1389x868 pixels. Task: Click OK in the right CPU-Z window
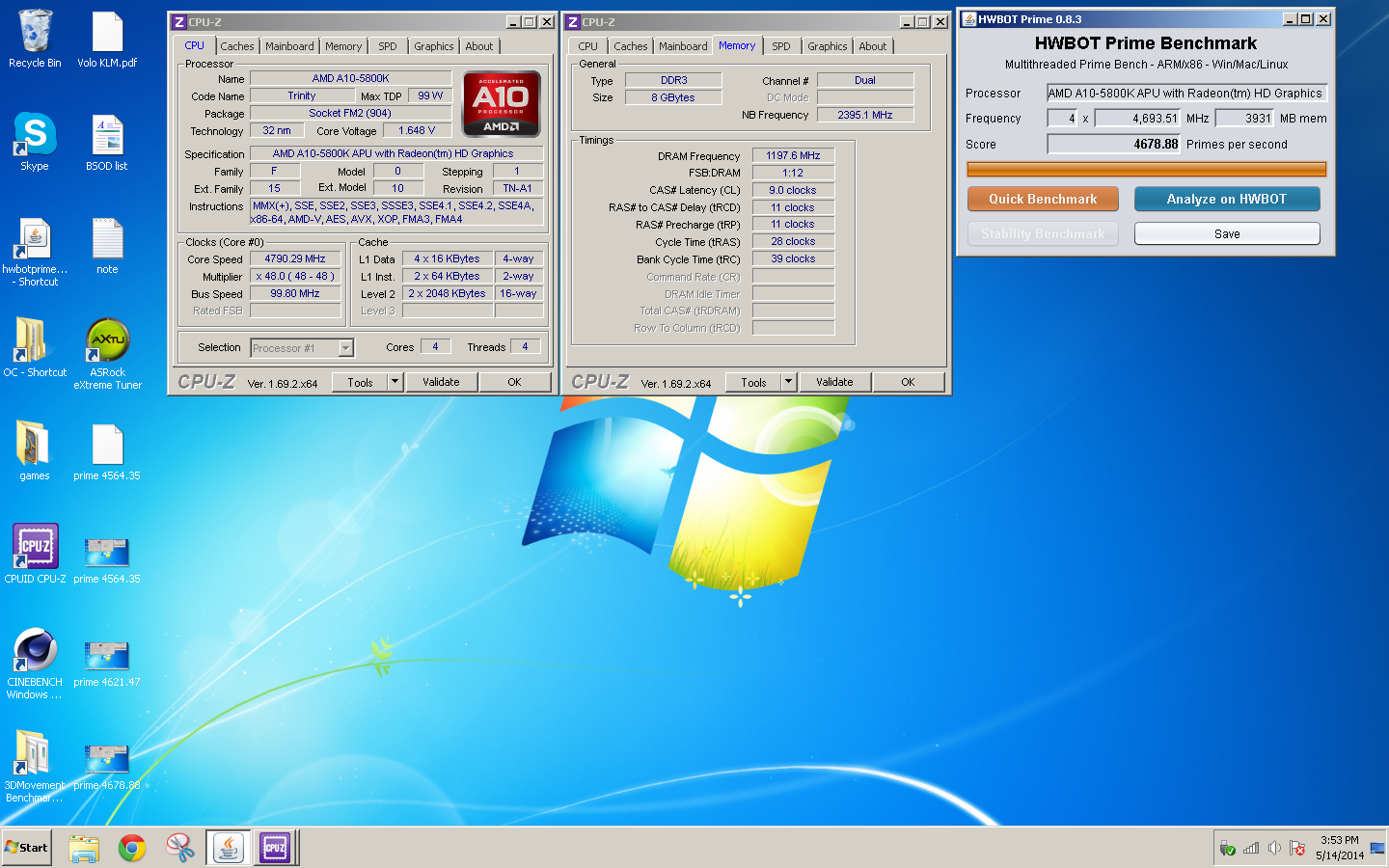(908, 382)
